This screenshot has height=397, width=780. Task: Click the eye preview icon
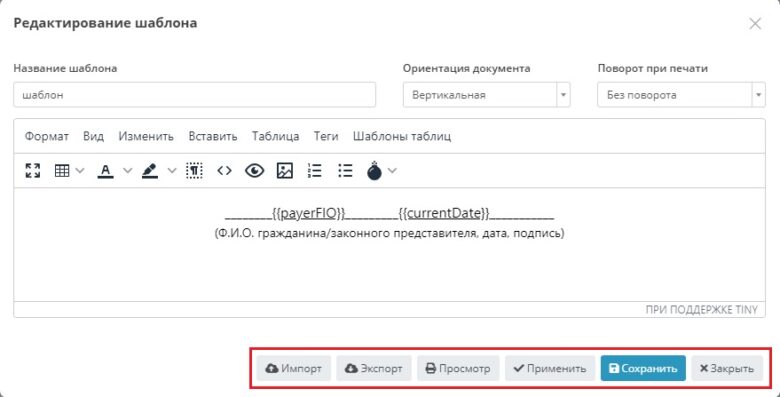pos(254,171)
